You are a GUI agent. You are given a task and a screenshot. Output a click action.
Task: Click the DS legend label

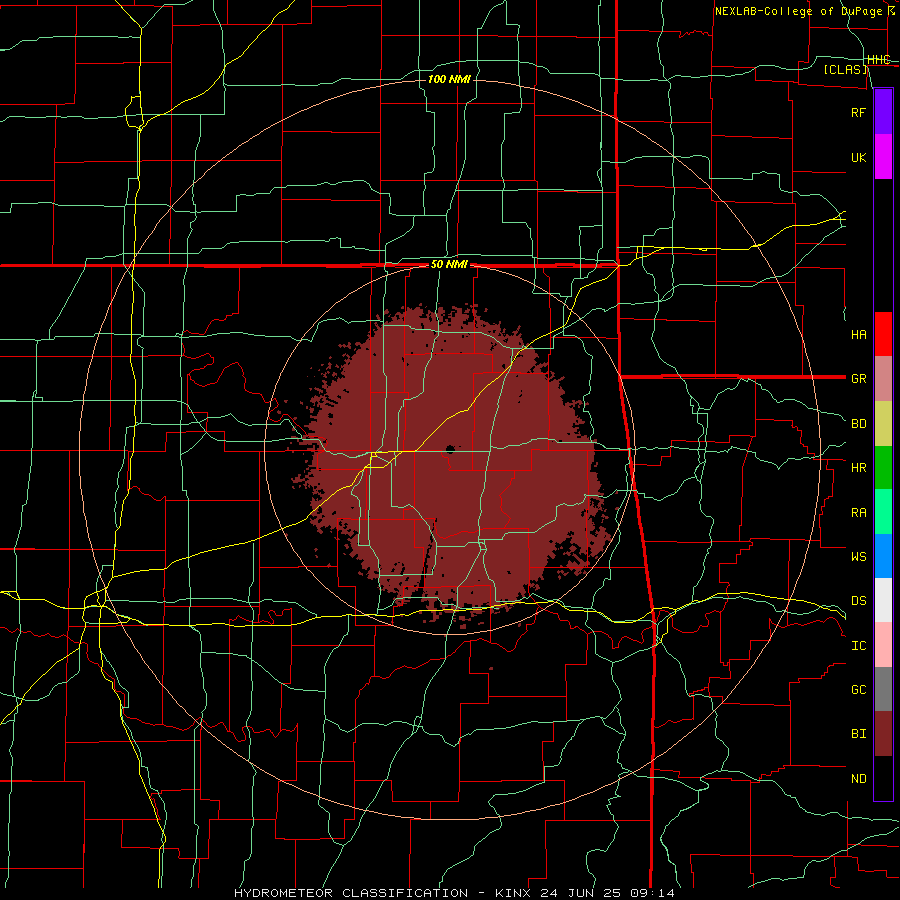[858, 600]
